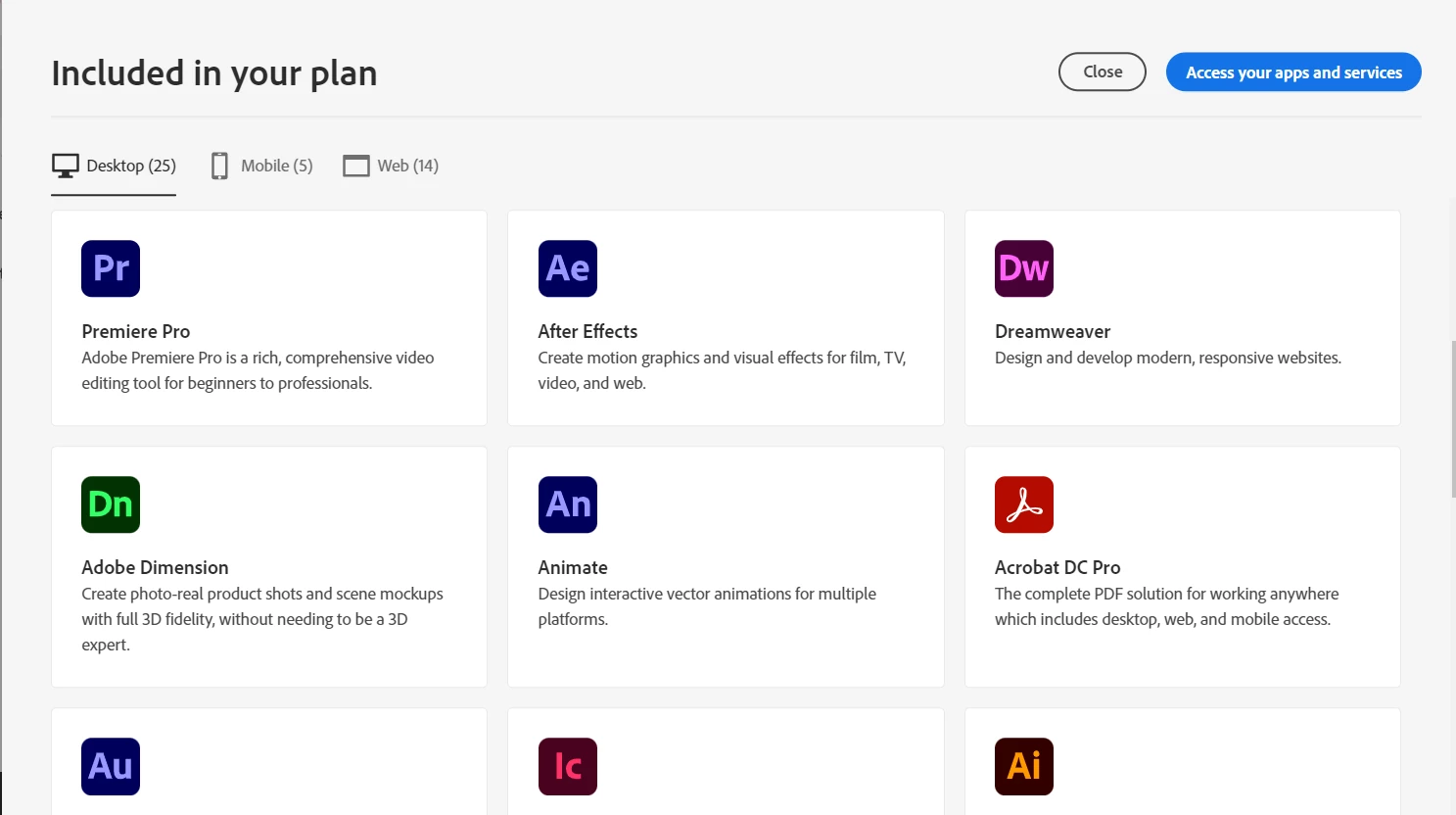This screenshot has height=815, width=1456.
Task: Click the vertical scrollbar thumb
Action: (x=1453, y=419)
